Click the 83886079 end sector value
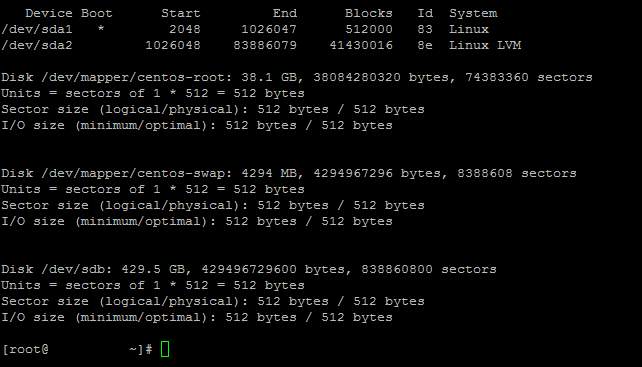 (265, 45)
